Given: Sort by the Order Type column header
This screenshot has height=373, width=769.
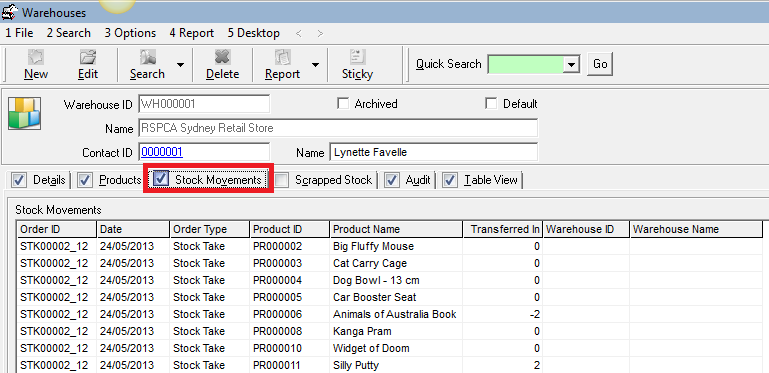Looking at the screenshot, I should pyautogui.click(x=210, y=229).
